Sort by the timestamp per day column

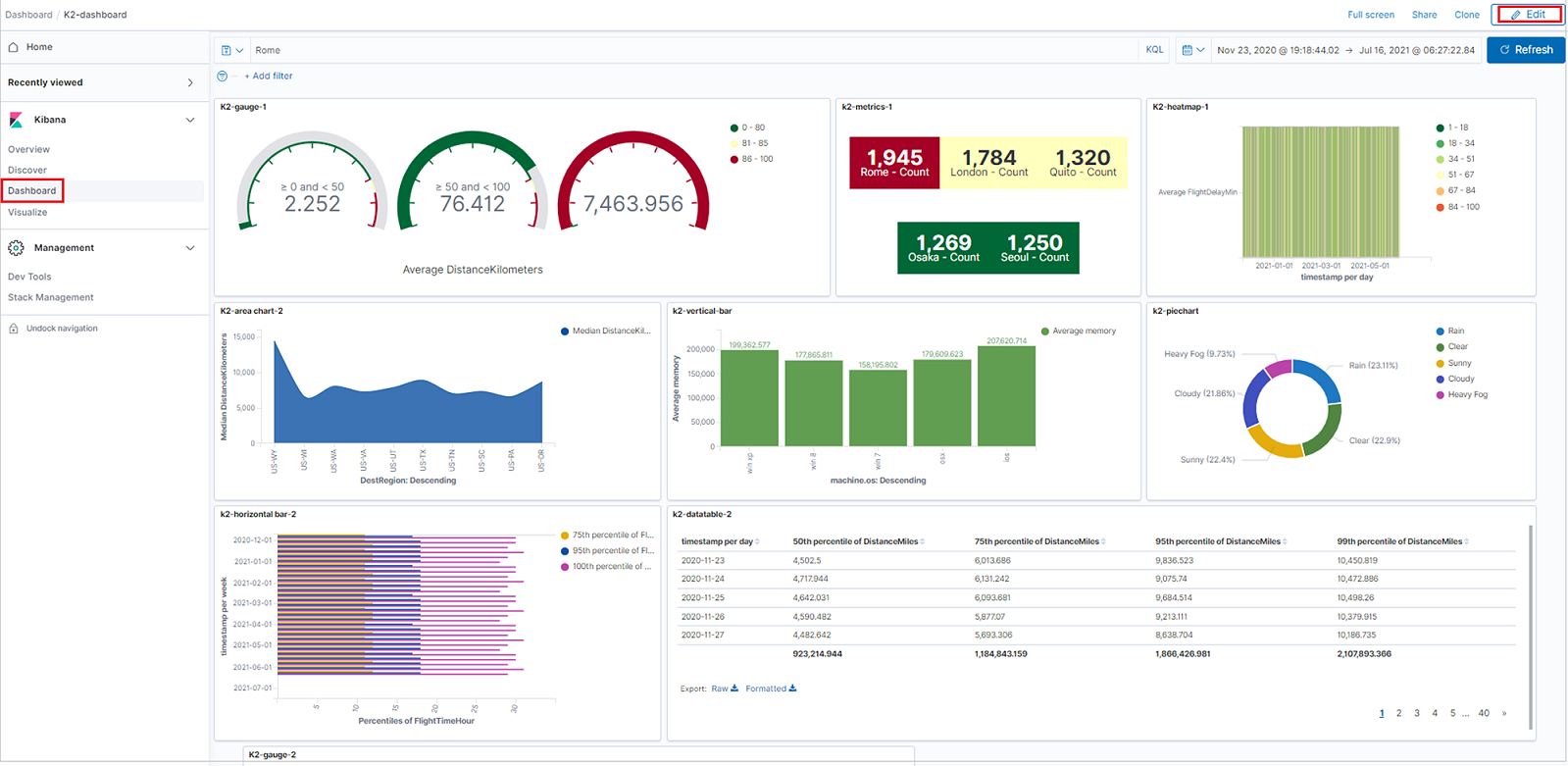point(720,541)
